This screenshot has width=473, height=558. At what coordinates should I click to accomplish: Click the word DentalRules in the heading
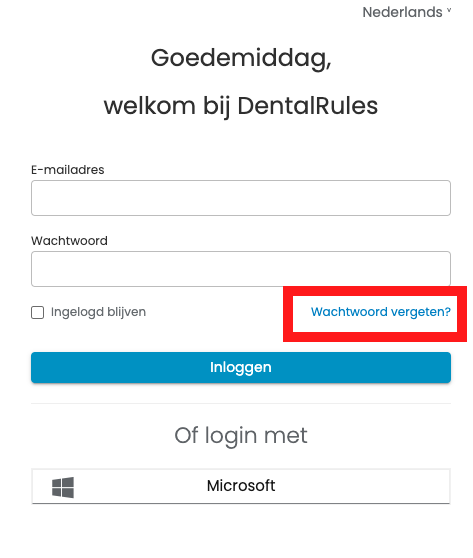[x=308, y=106]
